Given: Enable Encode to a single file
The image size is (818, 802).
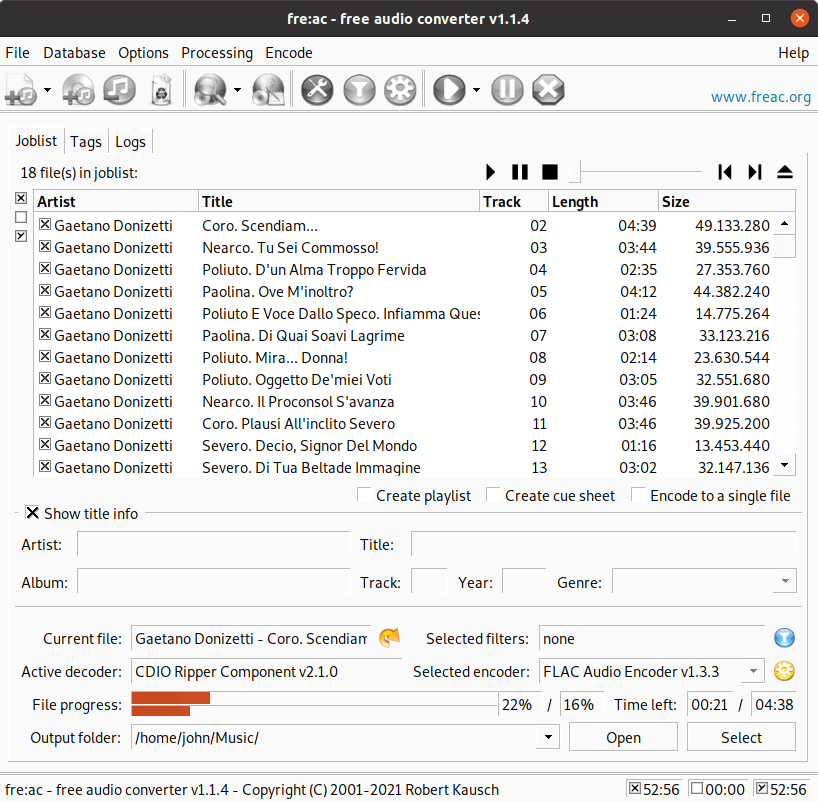Looking at the screenshot, I should [638, 495].
